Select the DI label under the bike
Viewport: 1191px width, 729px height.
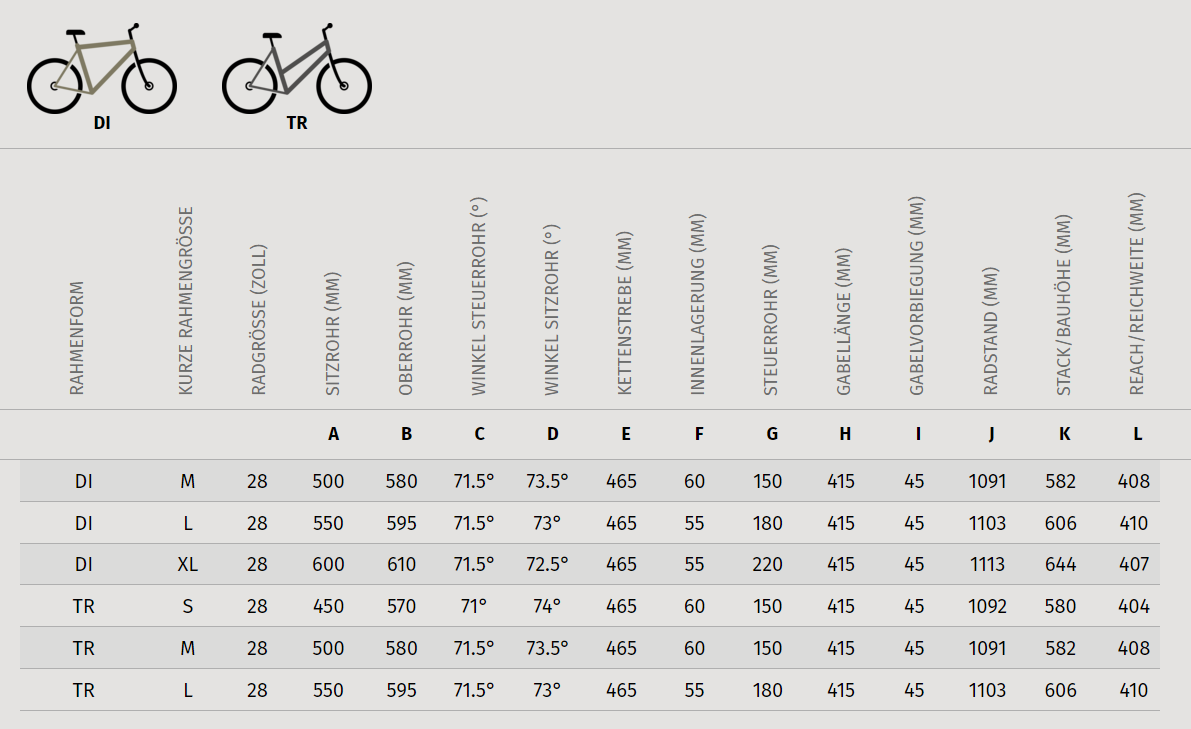point(102,123)
